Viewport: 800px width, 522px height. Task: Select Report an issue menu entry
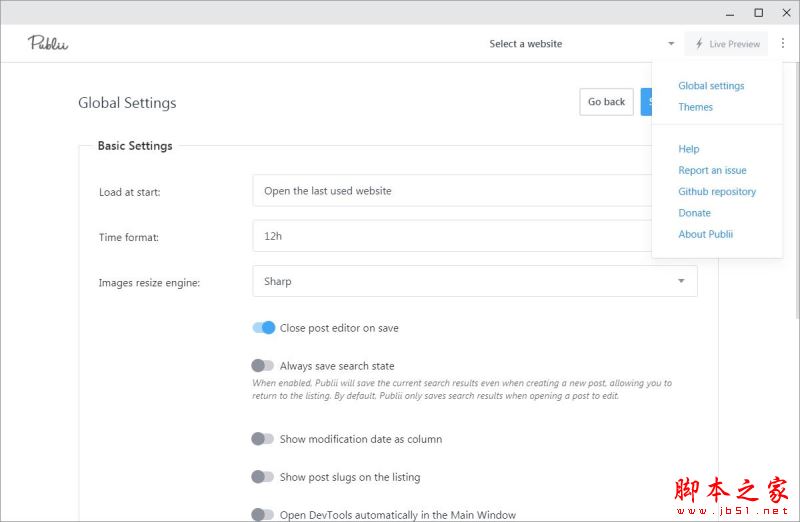(x=712, y=170)
